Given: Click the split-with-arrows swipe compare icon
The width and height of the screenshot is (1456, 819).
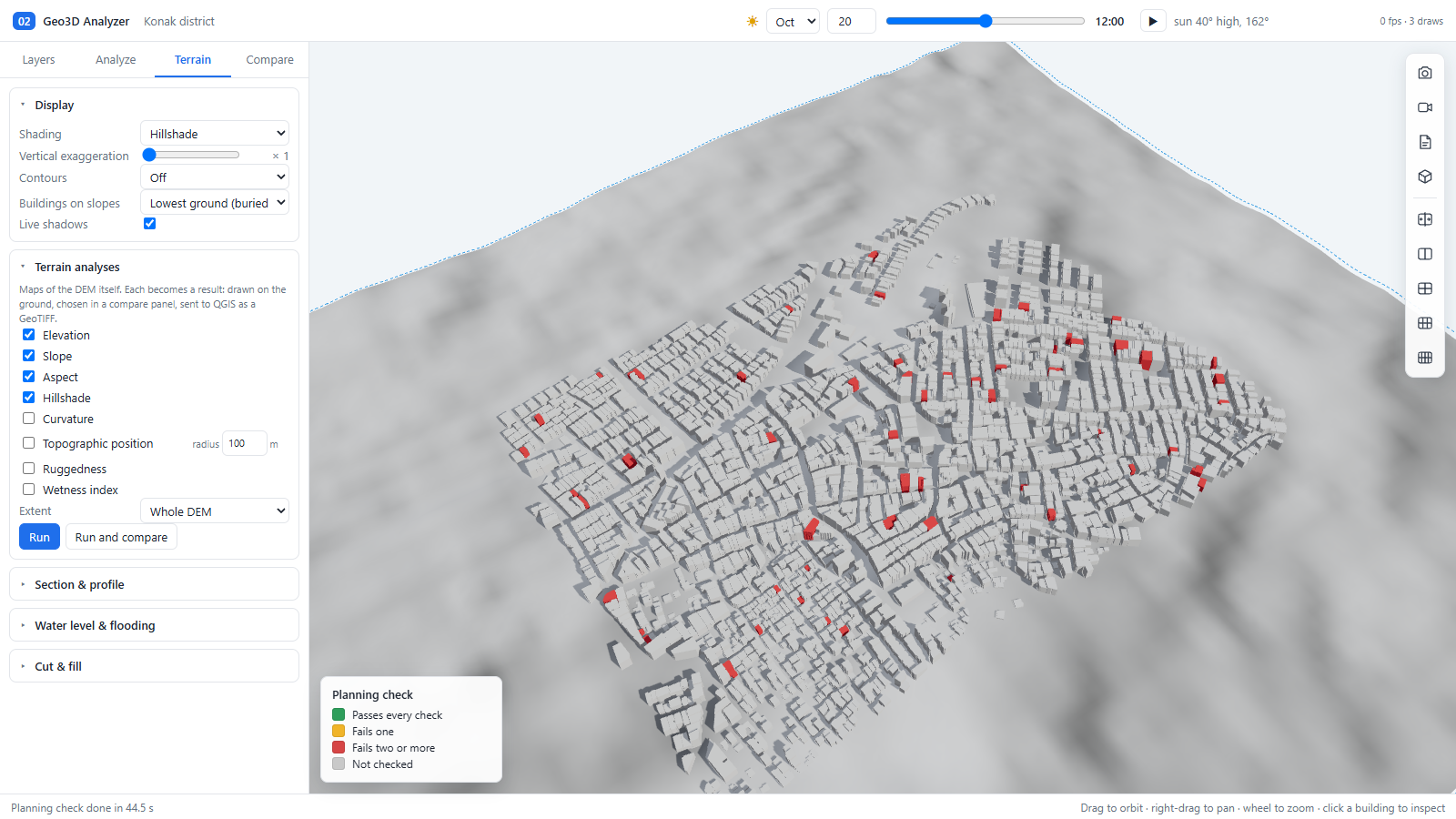Looking at the screenshot, I should tap(1425, 219).
